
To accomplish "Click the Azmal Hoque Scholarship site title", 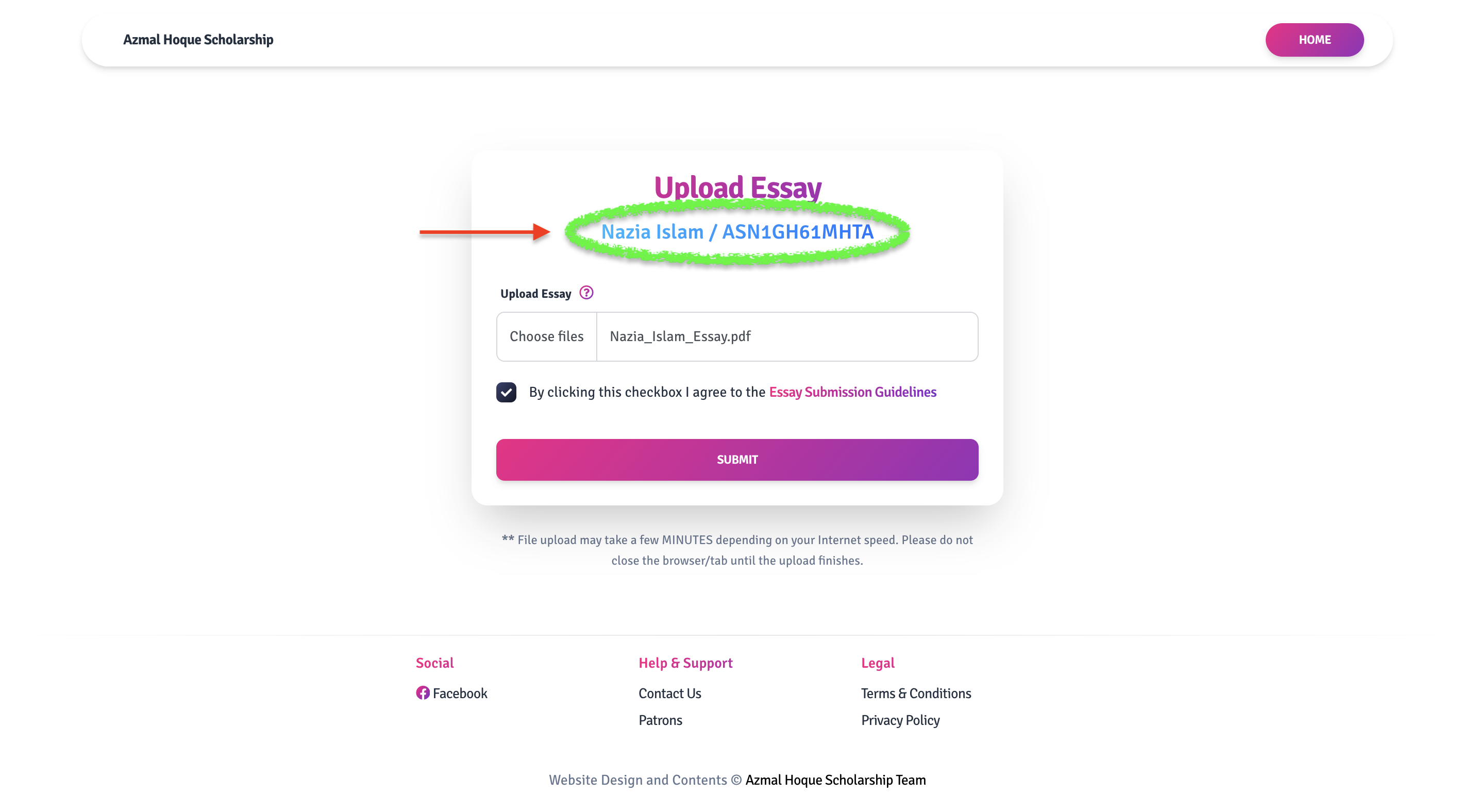I will [198, 40].
